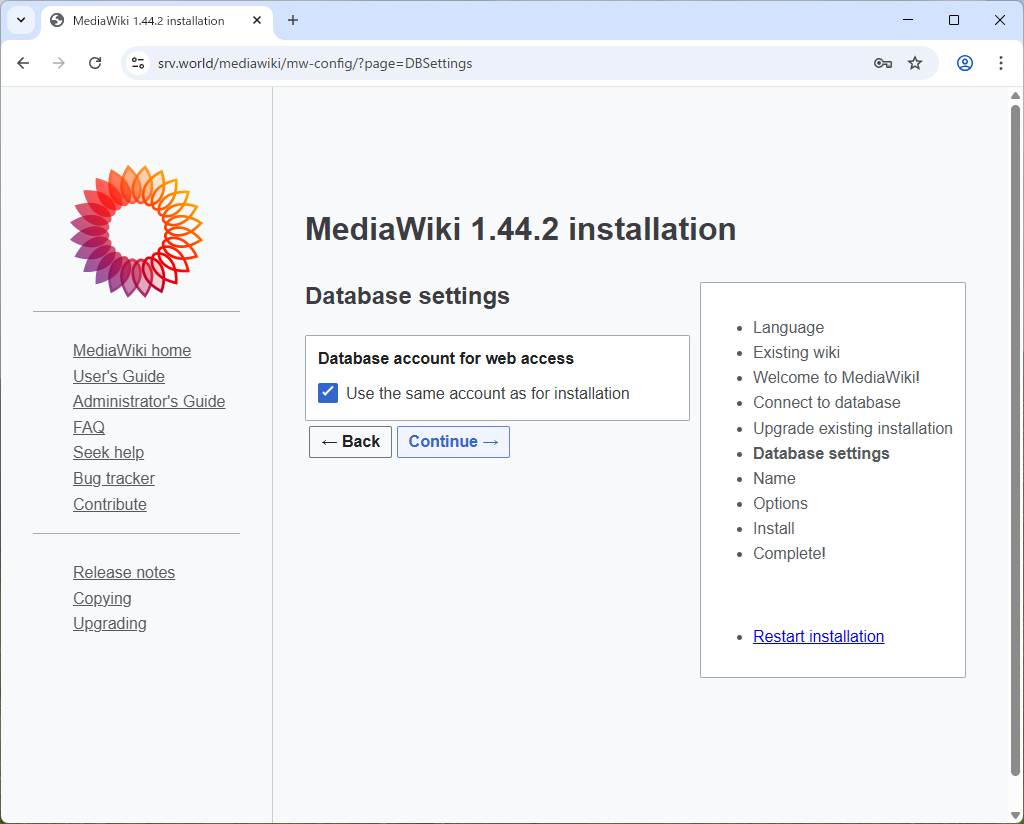The image size is (1024, 824).
Task: Open the Release notes link
Action: [124, 572]
